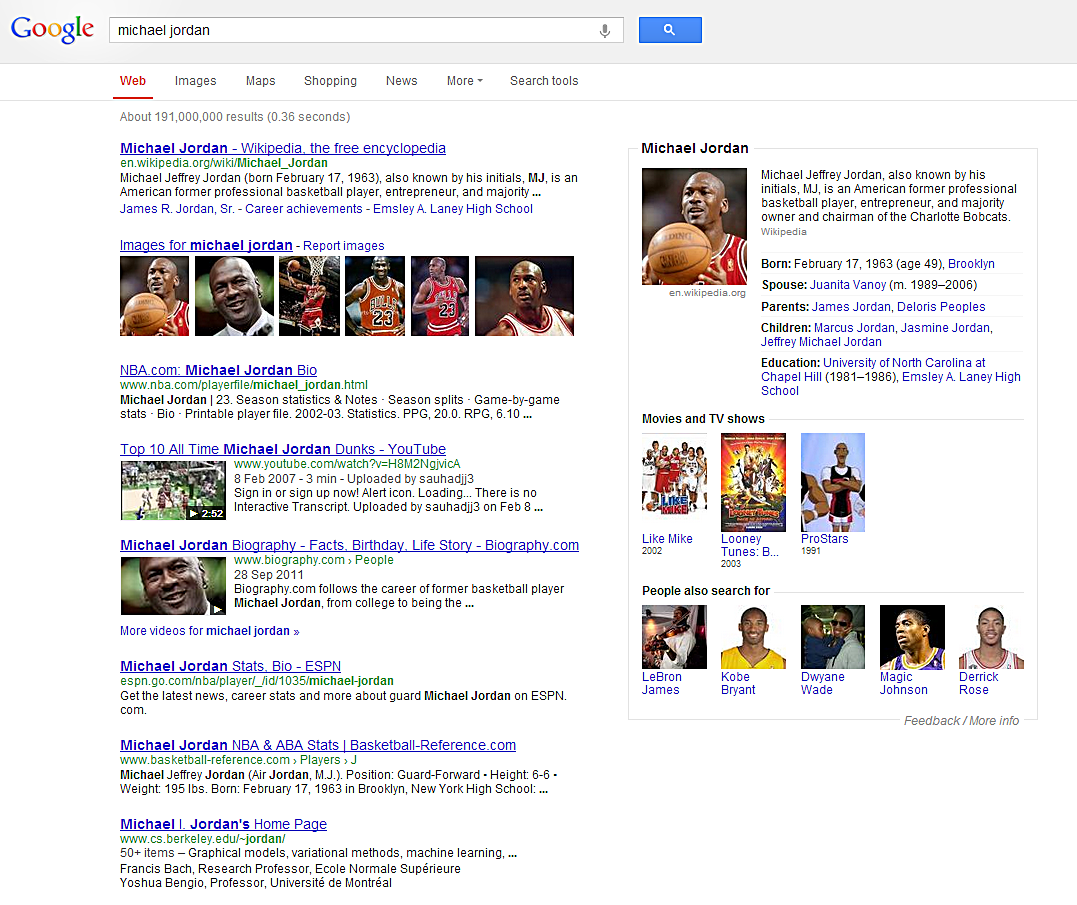Open the Jasmine Jordan link
The width and height of the screenshot is (1077, 905).
tap(945, 328)
